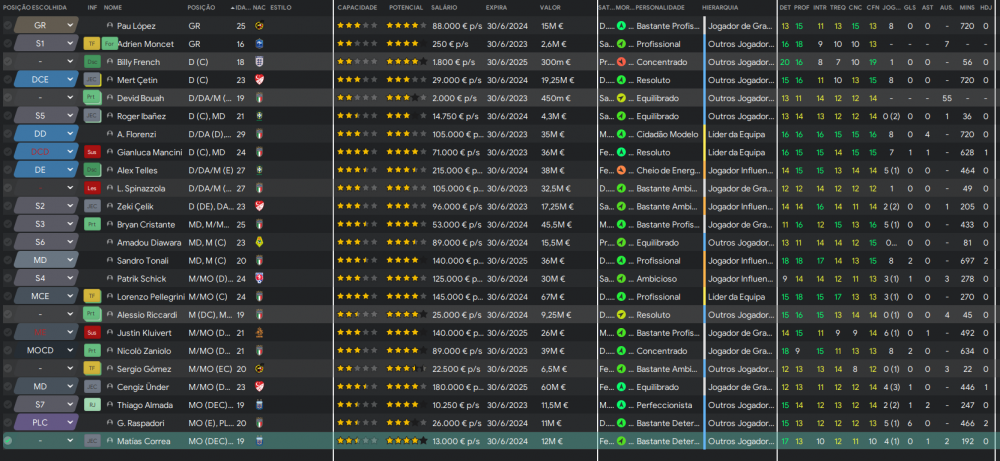Image resolution: width=1000 pixels, height=461 pixels.
Task: Sort by the SALÁRIO column header
Action: coord(444,8)
